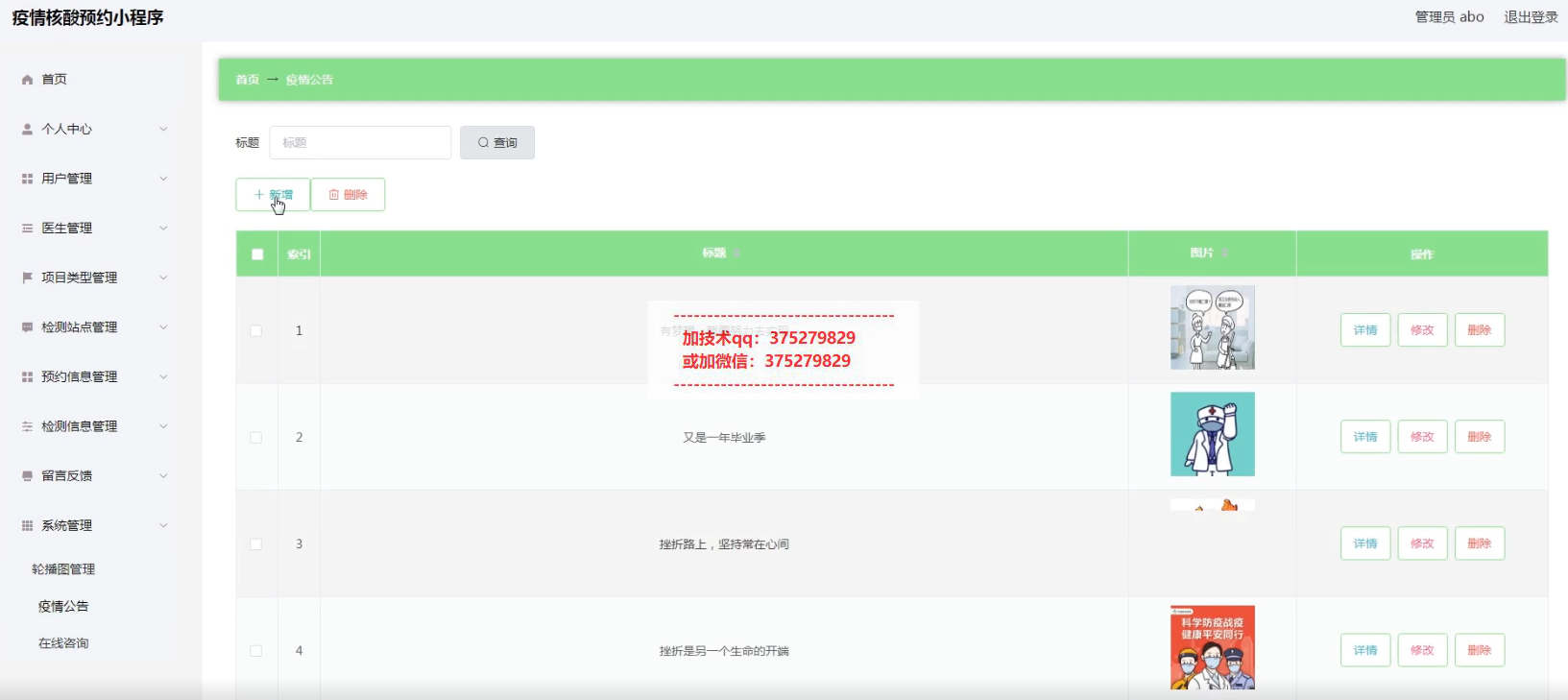Open the 留言反馈 menu label

67,476
